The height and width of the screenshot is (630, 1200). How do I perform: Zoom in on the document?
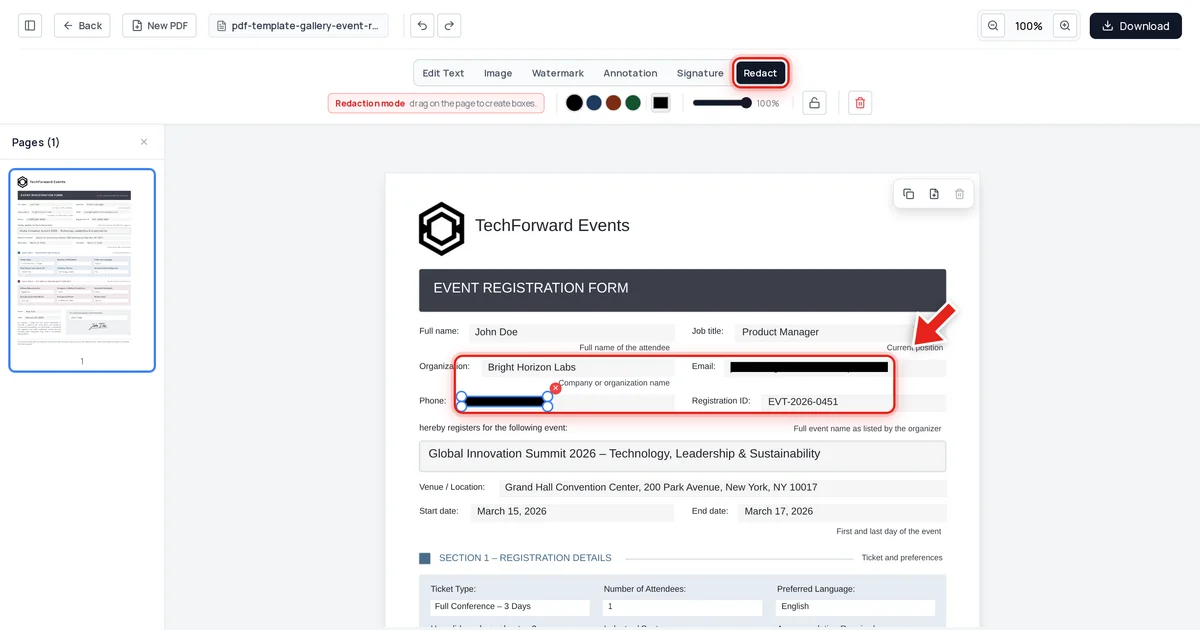point(1065,26)
